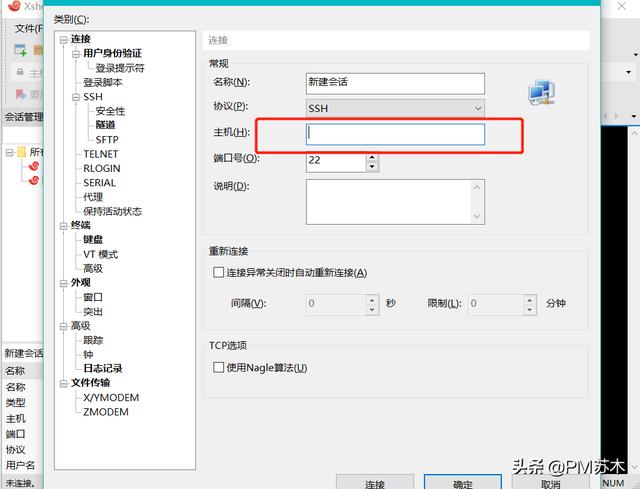This screenshot has width=640, height=489.
Task: Increase the 间隔 interval value
Action: coord(372,300)
